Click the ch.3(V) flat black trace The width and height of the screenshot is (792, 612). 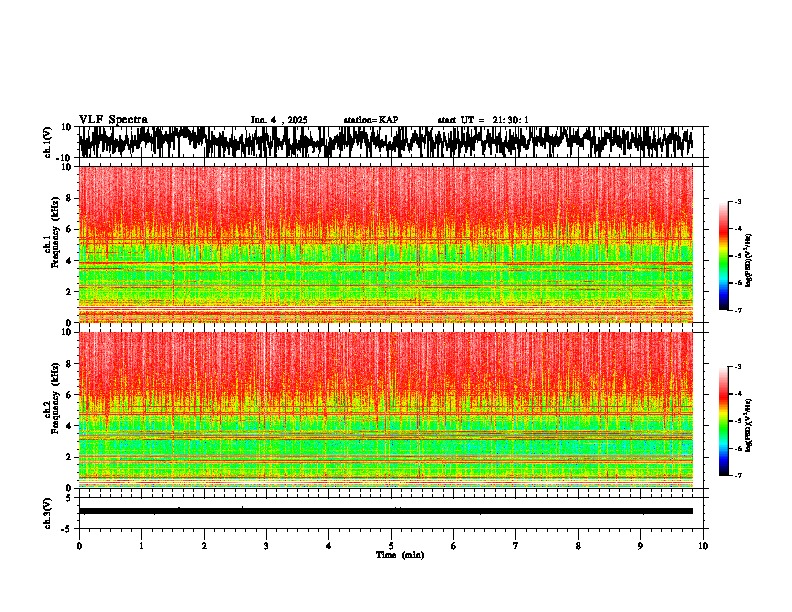coord(386,511)
